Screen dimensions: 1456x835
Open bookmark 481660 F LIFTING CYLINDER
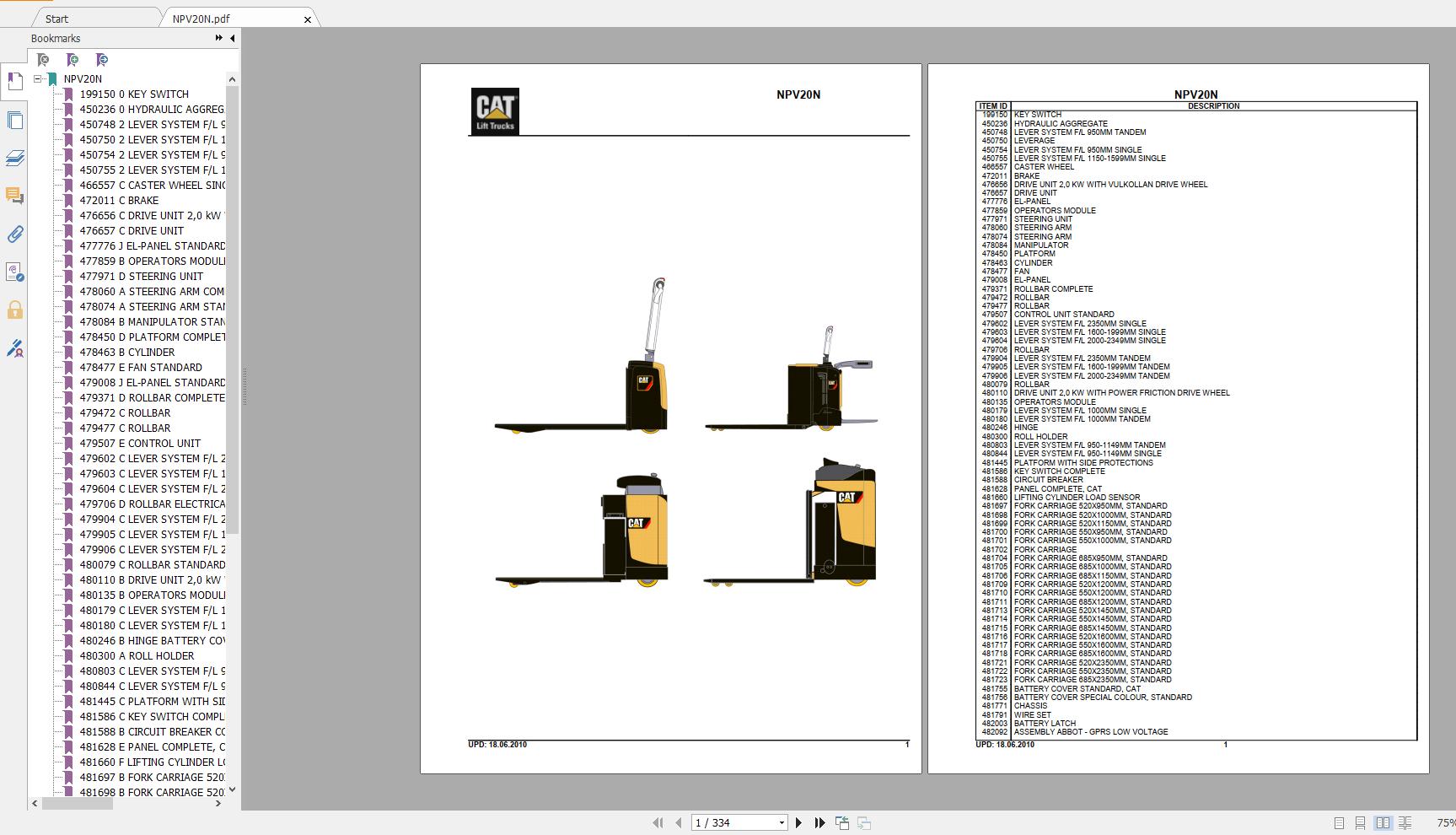[x=152, y=762]
